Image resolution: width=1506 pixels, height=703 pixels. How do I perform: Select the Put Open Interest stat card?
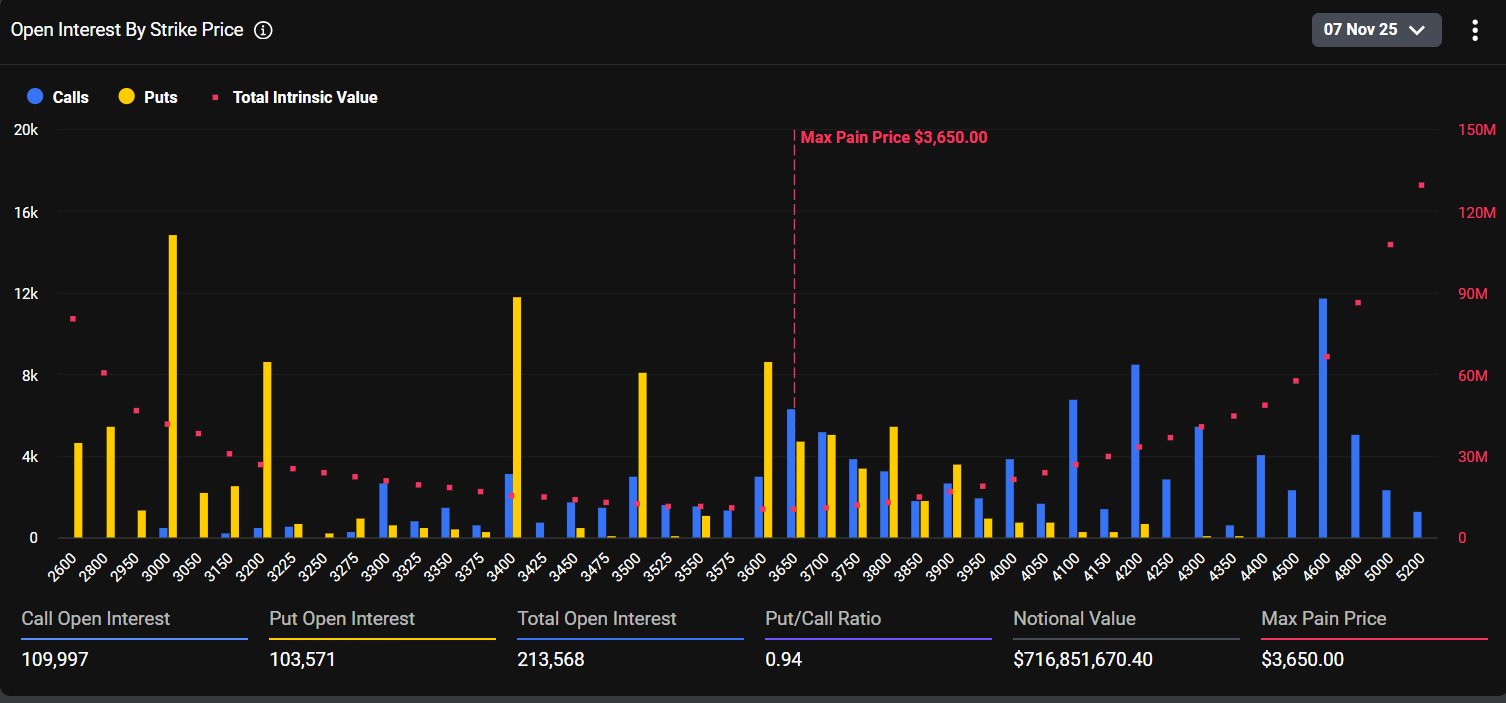pos(382,639)
